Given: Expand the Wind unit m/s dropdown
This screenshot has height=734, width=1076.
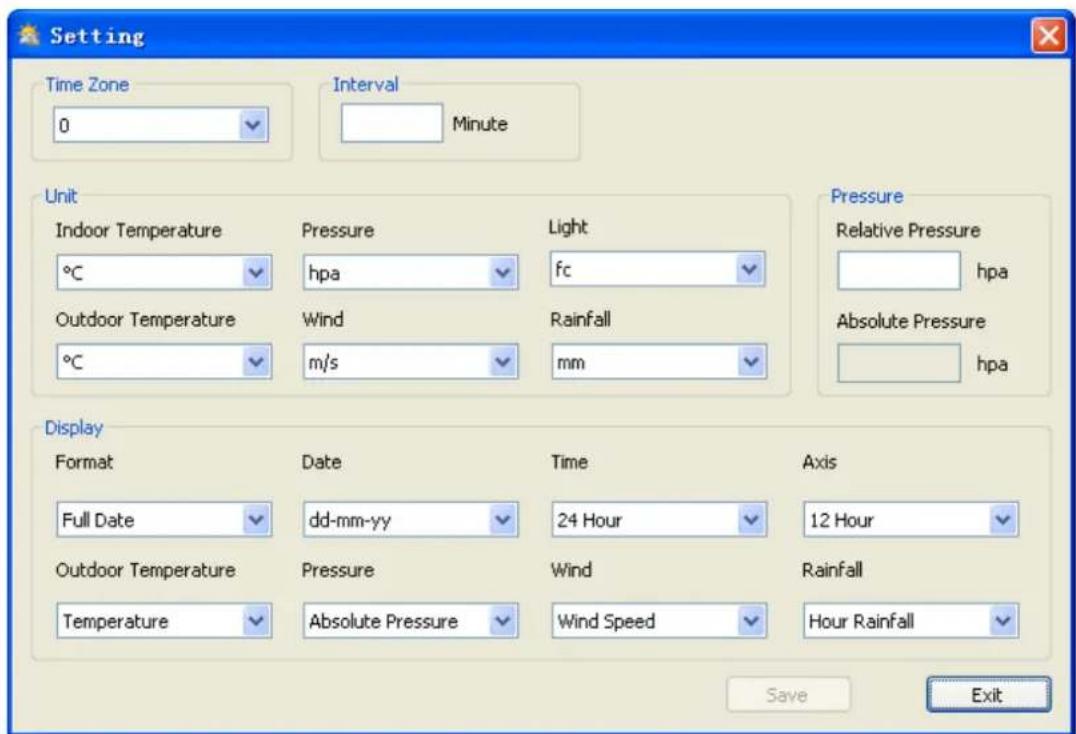Looking at the screenshot, I should [x=505, y=362].
